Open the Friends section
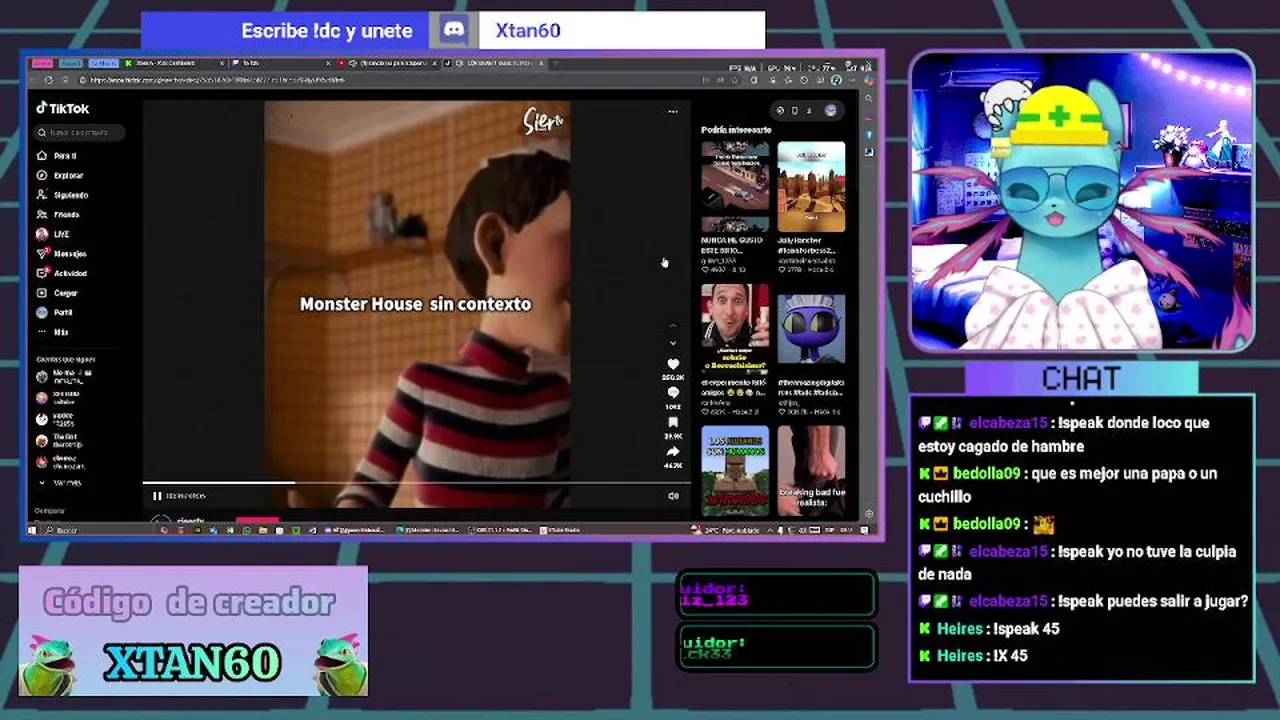The height and width of the screenshot is (720, 1280). click(58, 214)
